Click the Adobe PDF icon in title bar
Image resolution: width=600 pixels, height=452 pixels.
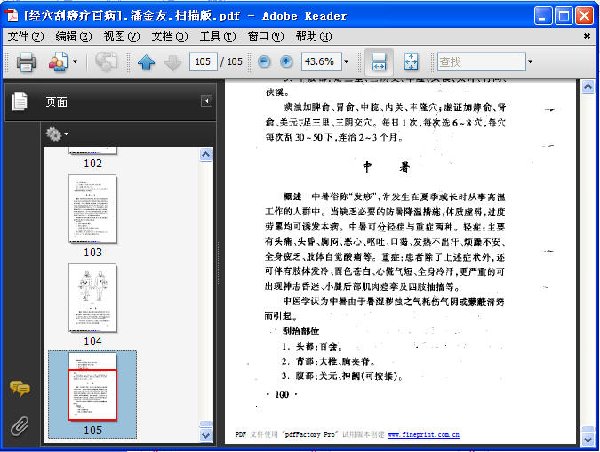[11, 16]
